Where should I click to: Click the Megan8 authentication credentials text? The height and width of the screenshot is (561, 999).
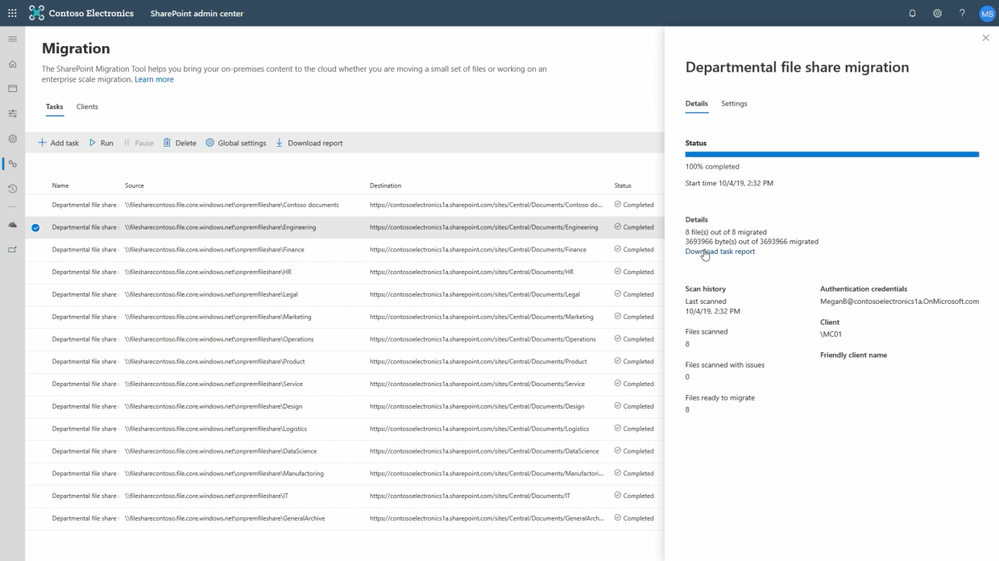900,301
